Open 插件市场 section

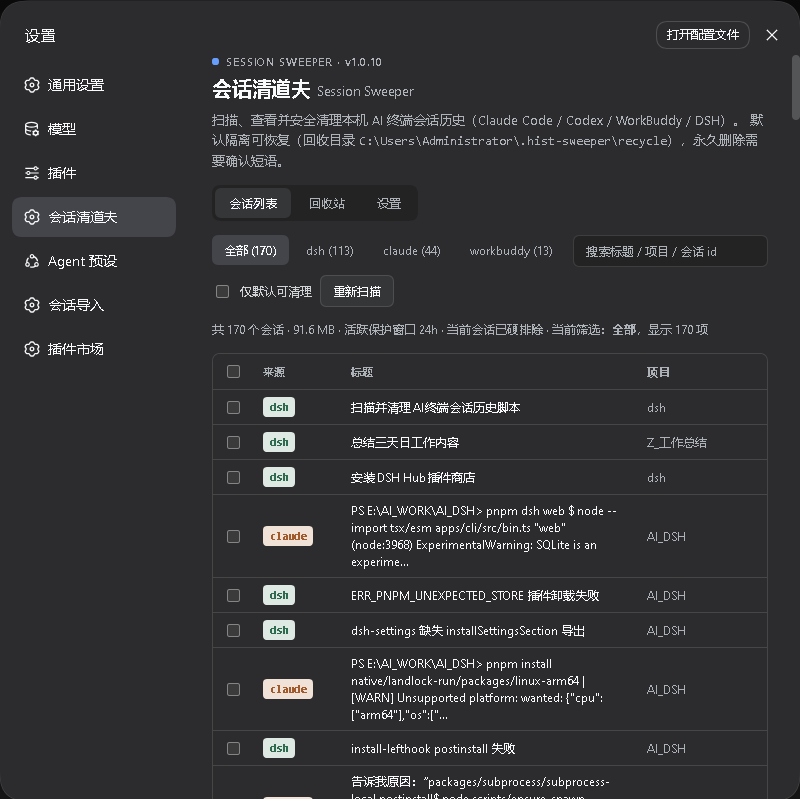94,349
